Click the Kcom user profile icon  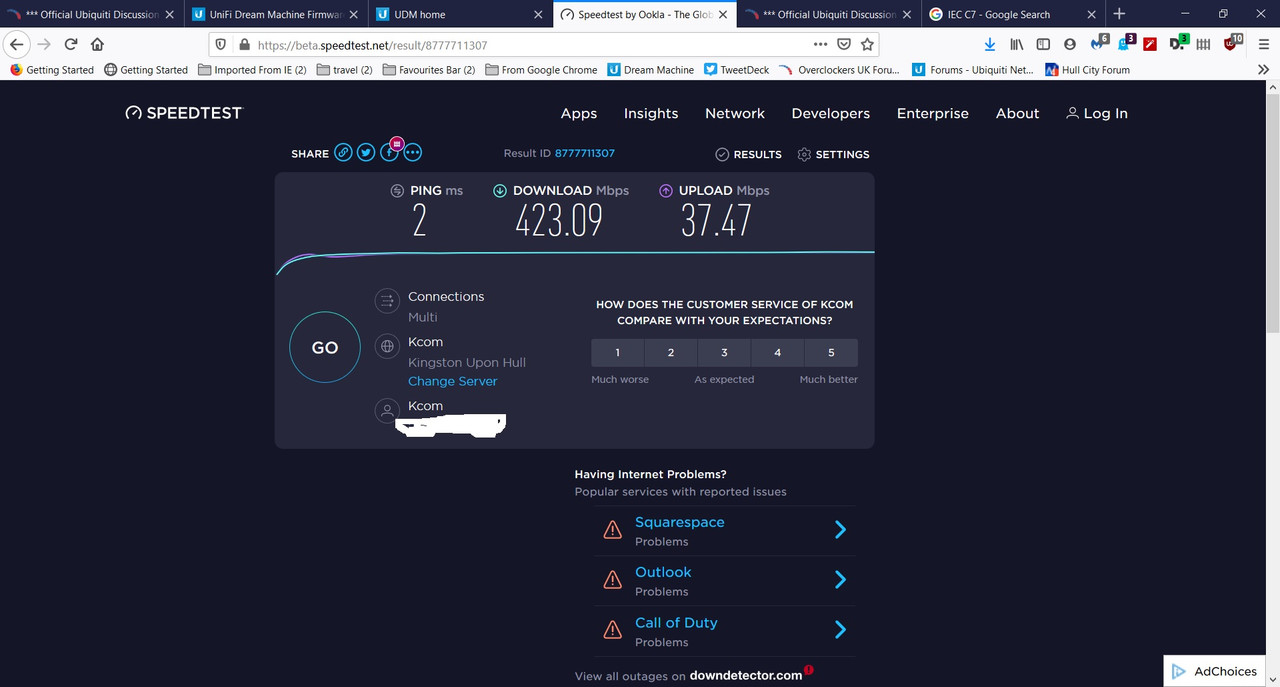[387, 410]
